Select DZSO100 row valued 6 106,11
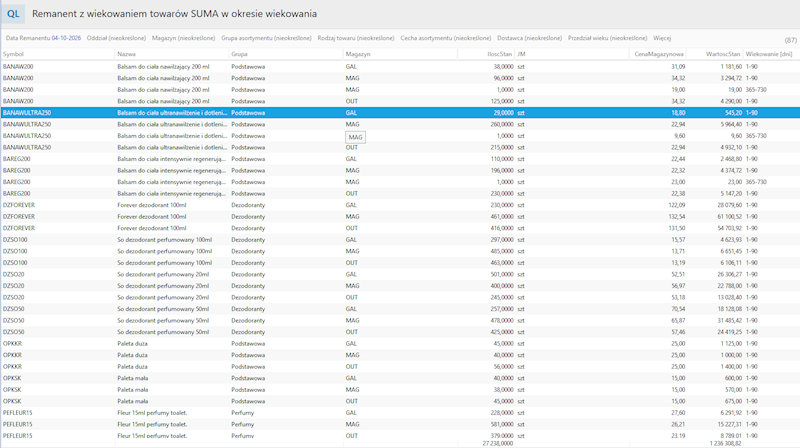This screenshot has width=800, height=448. [400, 263]
